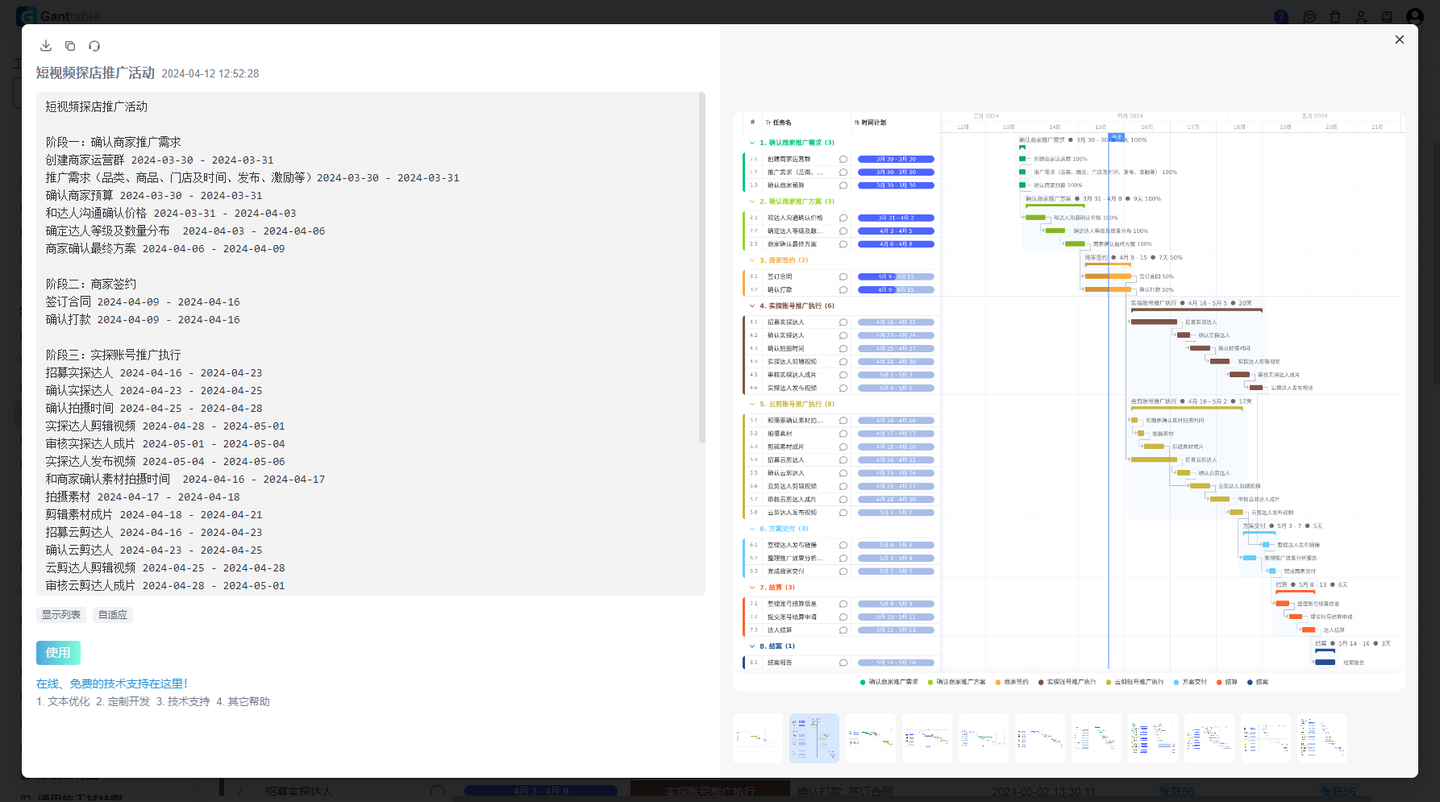This screenshot has width=1440, height=802.
Task: Select the highlighted second template thumbnail
Action: (x=814, y=738)
